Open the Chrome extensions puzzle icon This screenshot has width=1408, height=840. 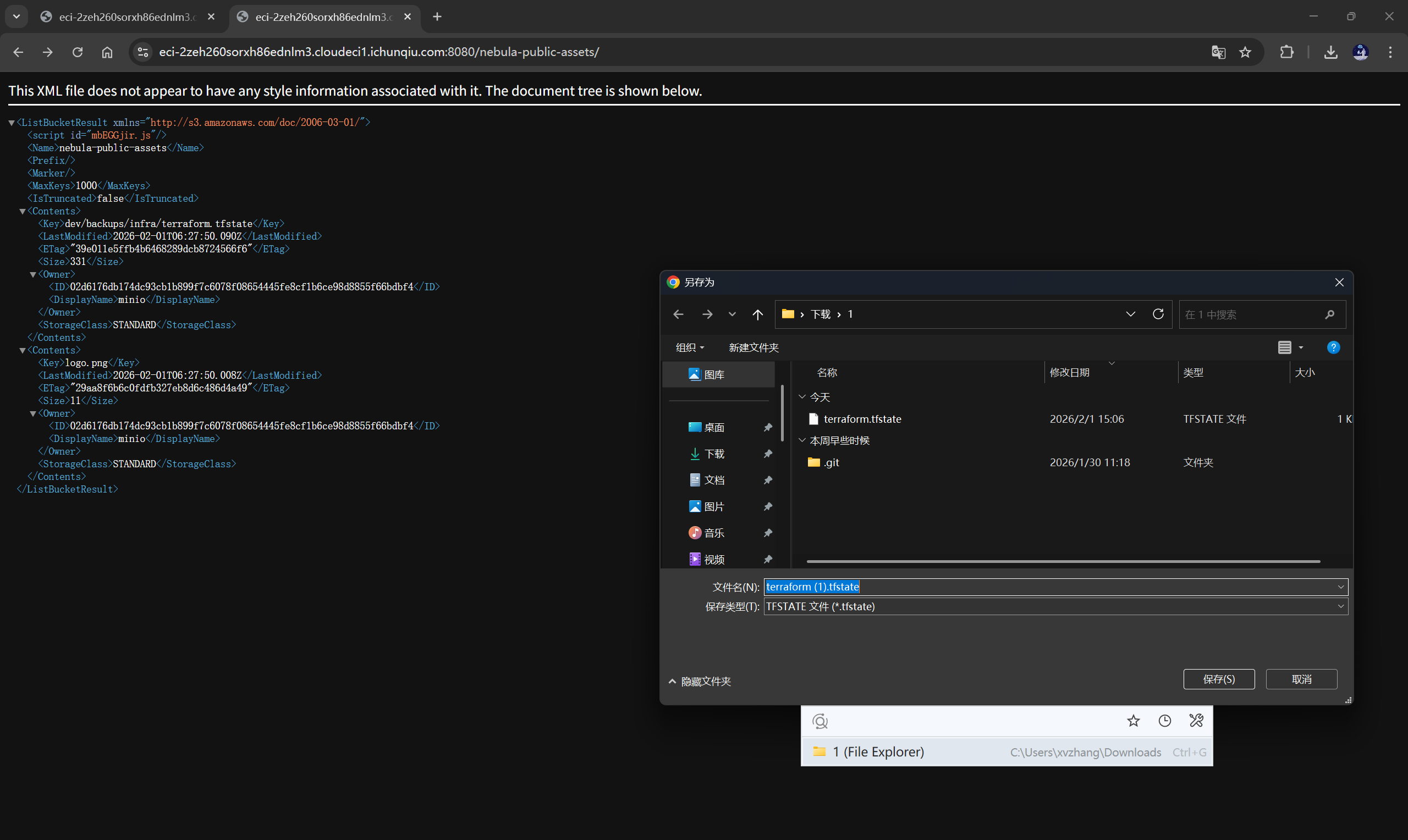click(1287, 52)
